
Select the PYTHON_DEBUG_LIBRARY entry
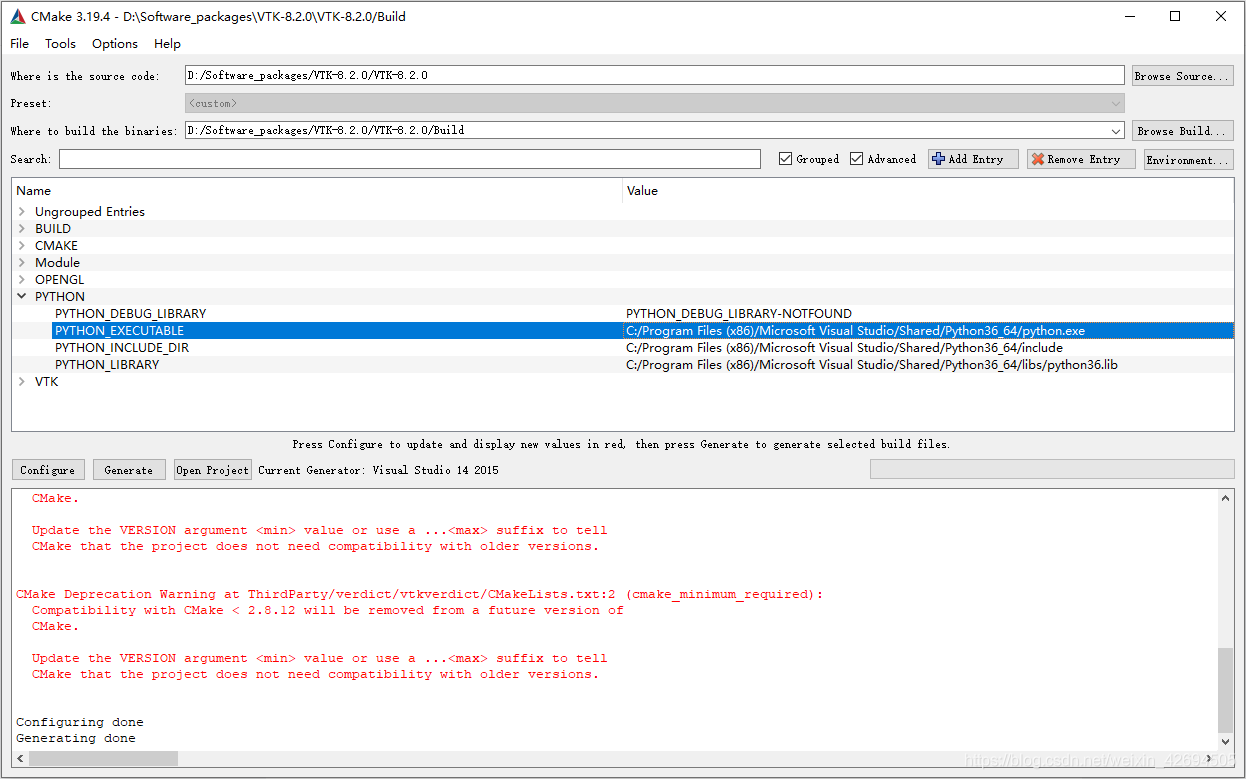coord(130,314)
